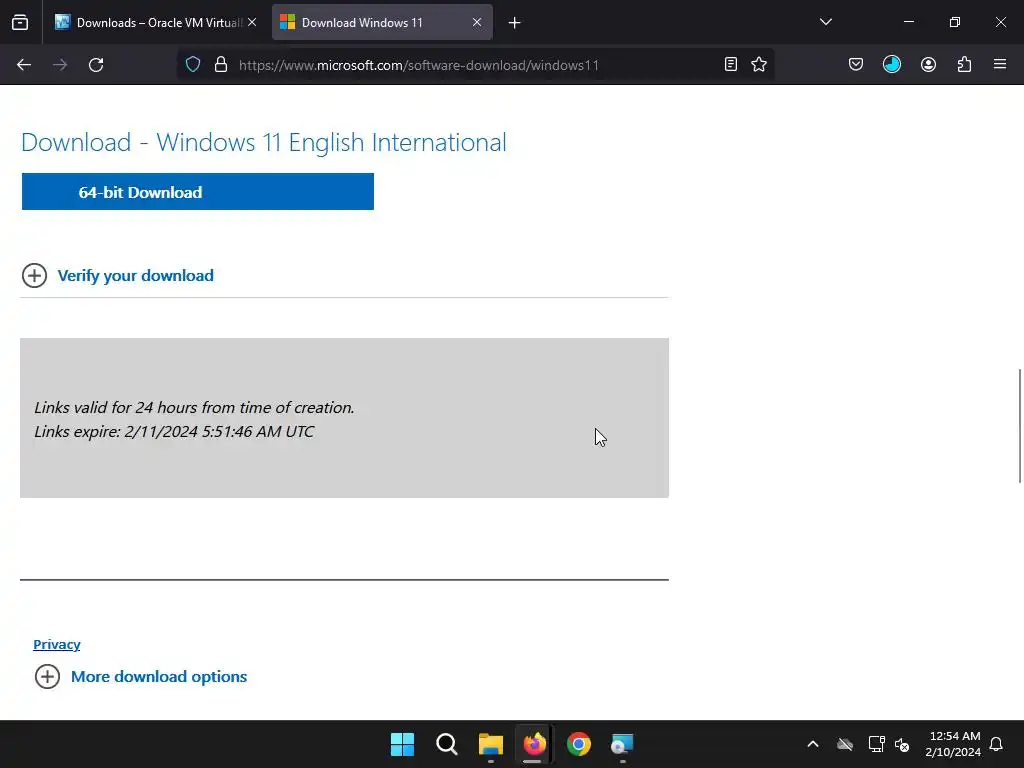Screen dimensions: 1024x768
Task: Click the muted volume tray icon
Action: 902,744
